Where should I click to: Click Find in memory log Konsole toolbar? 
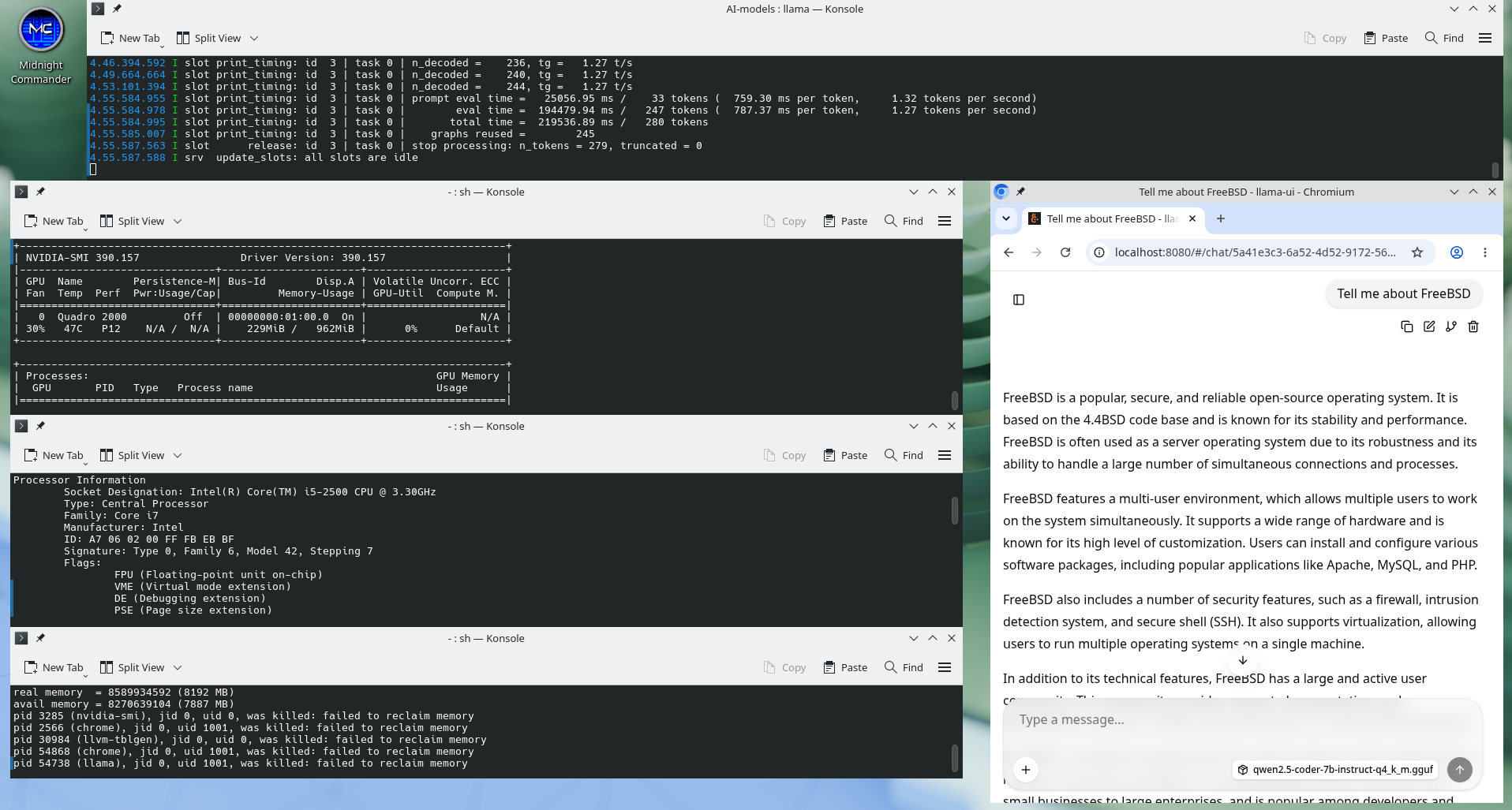904,667
